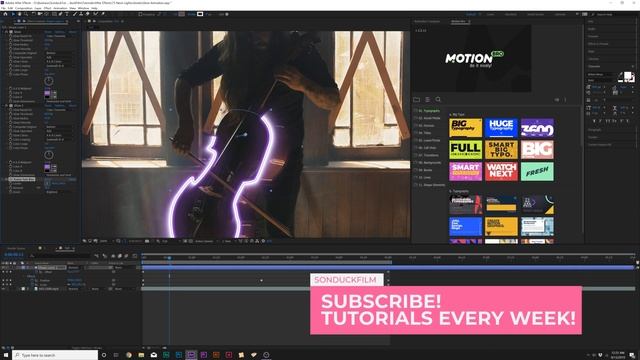Expand the Paragraph panel on the right
The image size is (640, 360).
point(594,130)
